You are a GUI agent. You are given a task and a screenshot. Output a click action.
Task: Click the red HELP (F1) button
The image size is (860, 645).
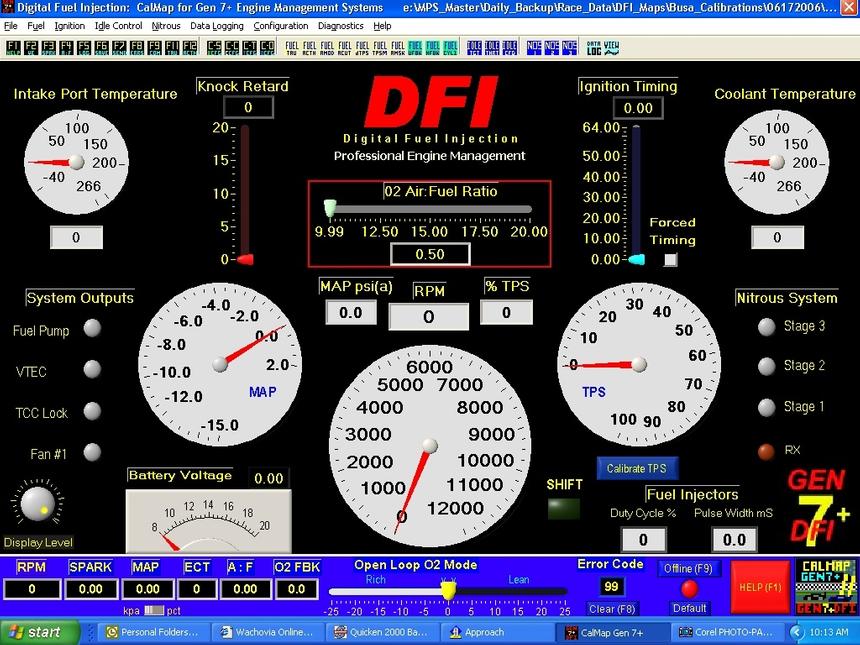[760, 587]
